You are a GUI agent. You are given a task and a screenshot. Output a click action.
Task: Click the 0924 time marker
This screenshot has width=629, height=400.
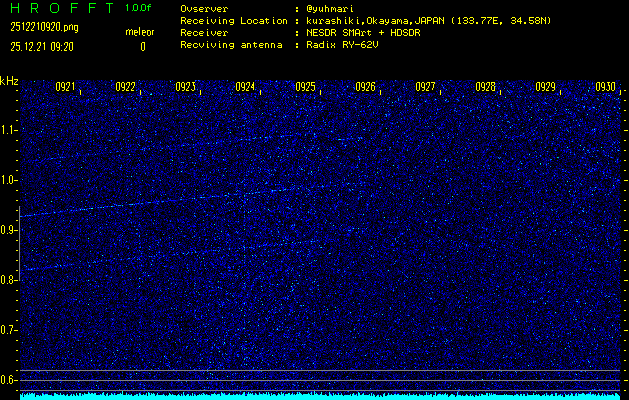(245, 87)
